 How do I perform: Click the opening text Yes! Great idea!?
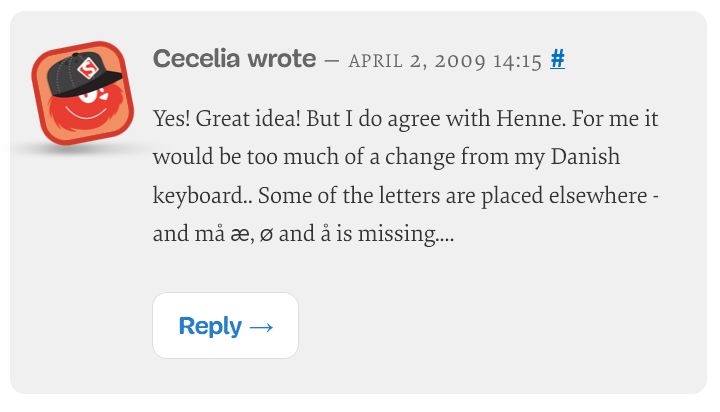pyautogui.click(x=227, y=119)
